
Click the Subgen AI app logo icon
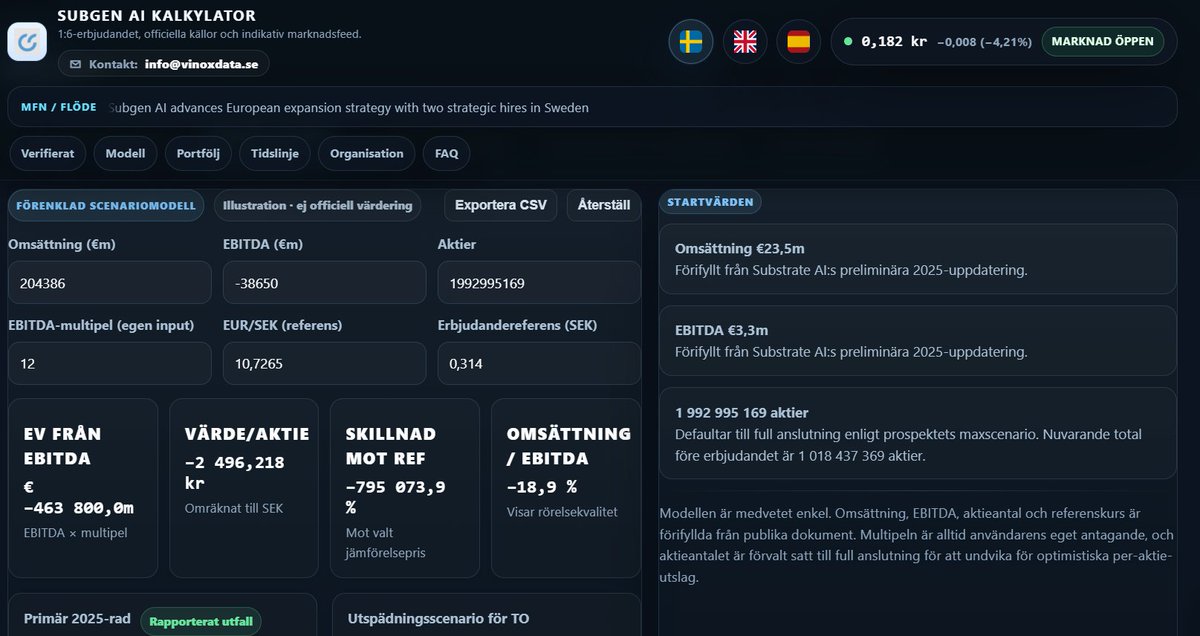27,42
